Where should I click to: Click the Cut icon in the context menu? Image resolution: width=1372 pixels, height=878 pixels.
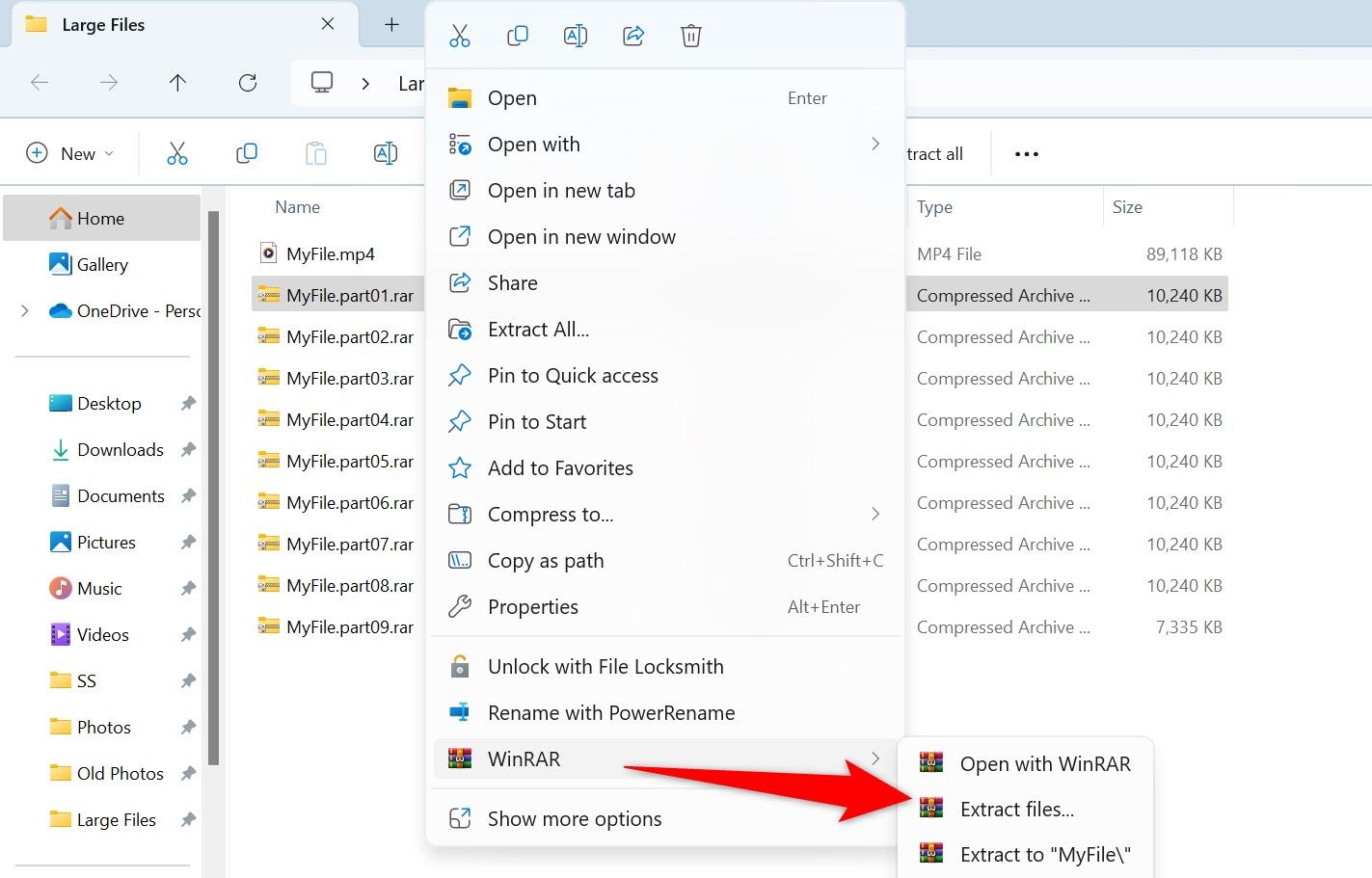pyautogui.click(x=460, y=35)
